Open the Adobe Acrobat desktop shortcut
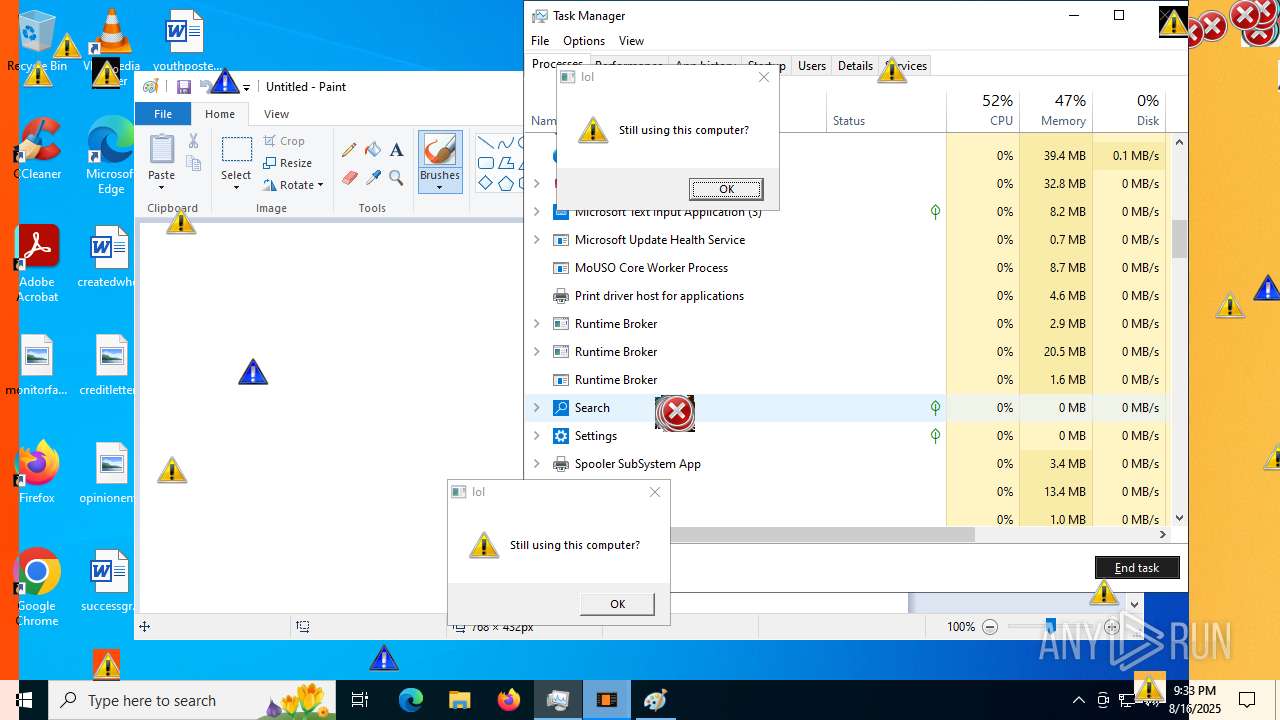 [38, 263]
